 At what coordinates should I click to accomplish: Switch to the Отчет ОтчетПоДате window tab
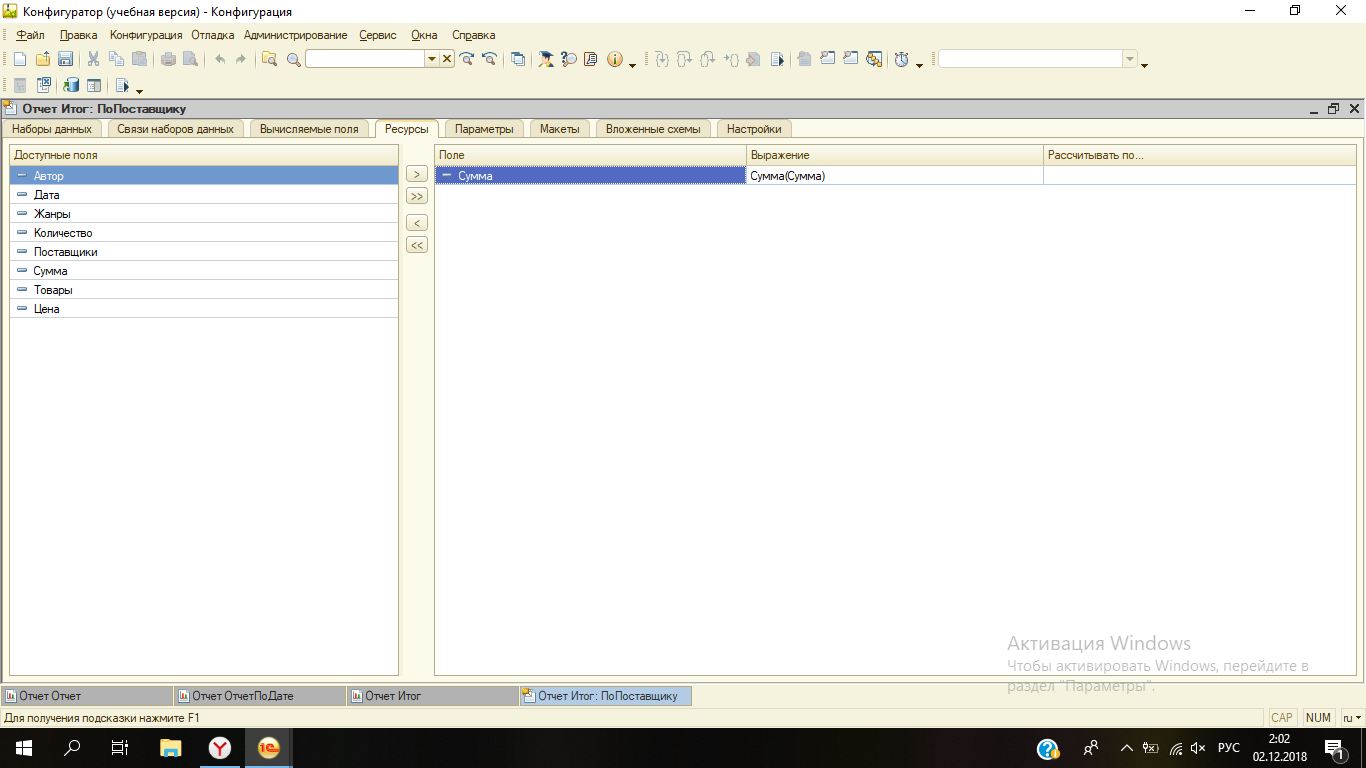pyautogui.click(x=260, y=696)
